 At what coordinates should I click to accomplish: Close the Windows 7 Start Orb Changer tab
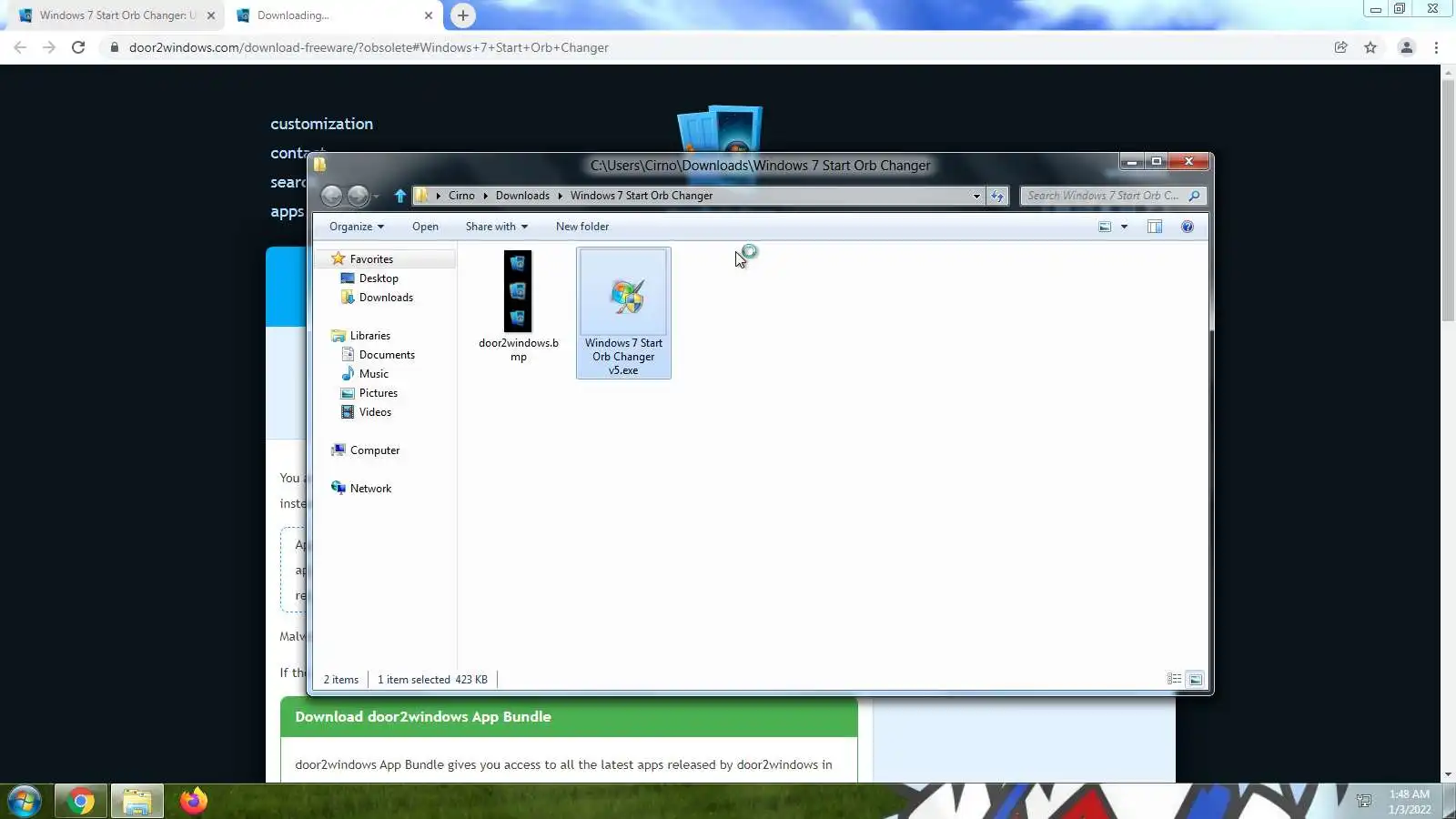[211, 15]
